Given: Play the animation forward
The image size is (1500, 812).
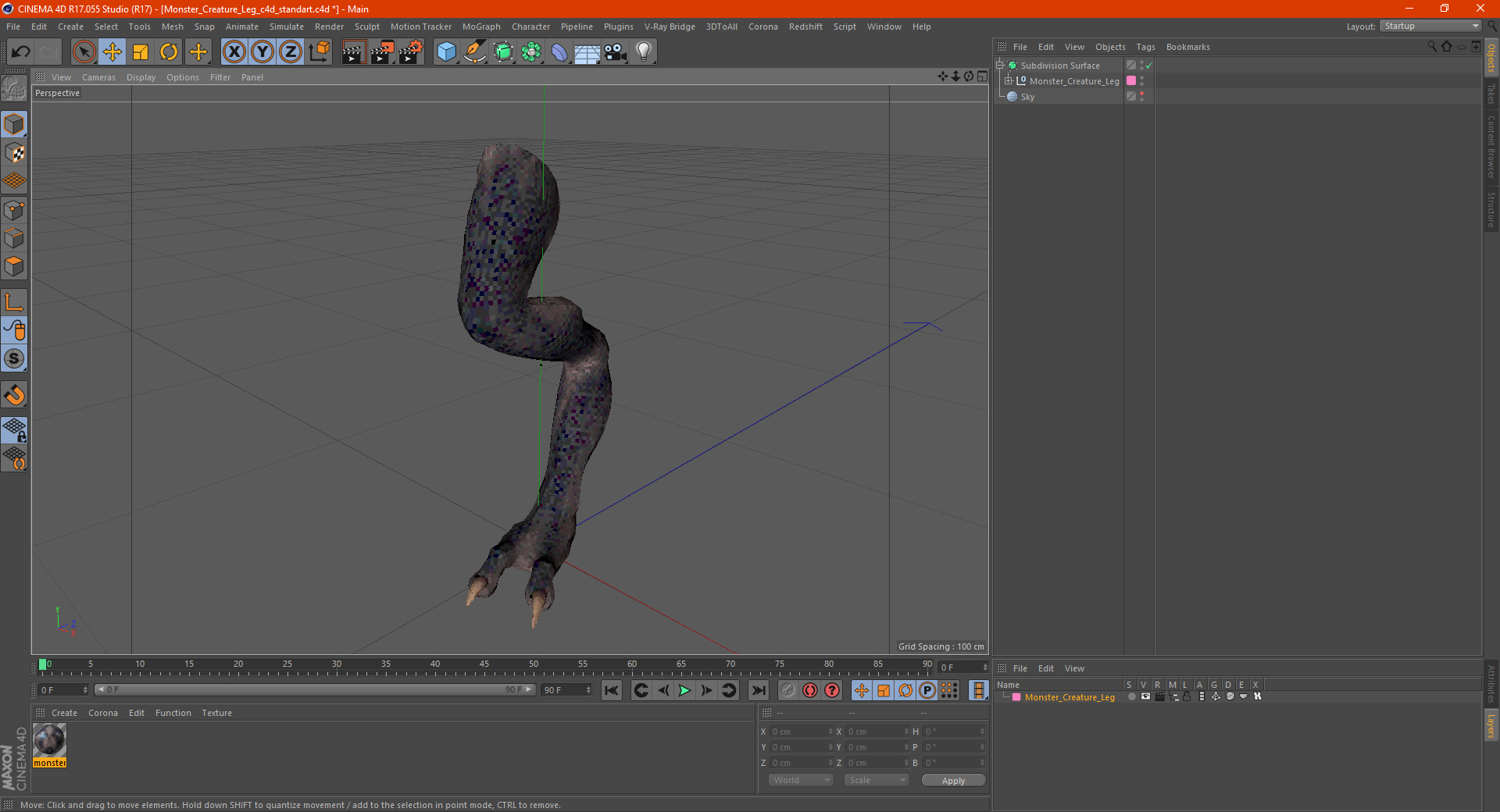Looking at the screenshot, I should [x=684, y=690].
